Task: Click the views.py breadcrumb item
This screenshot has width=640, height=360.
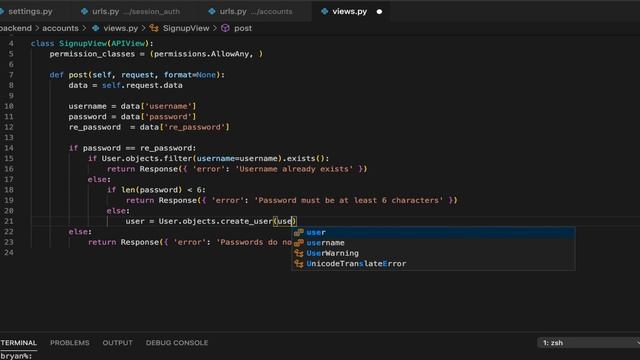Action: 120,28
